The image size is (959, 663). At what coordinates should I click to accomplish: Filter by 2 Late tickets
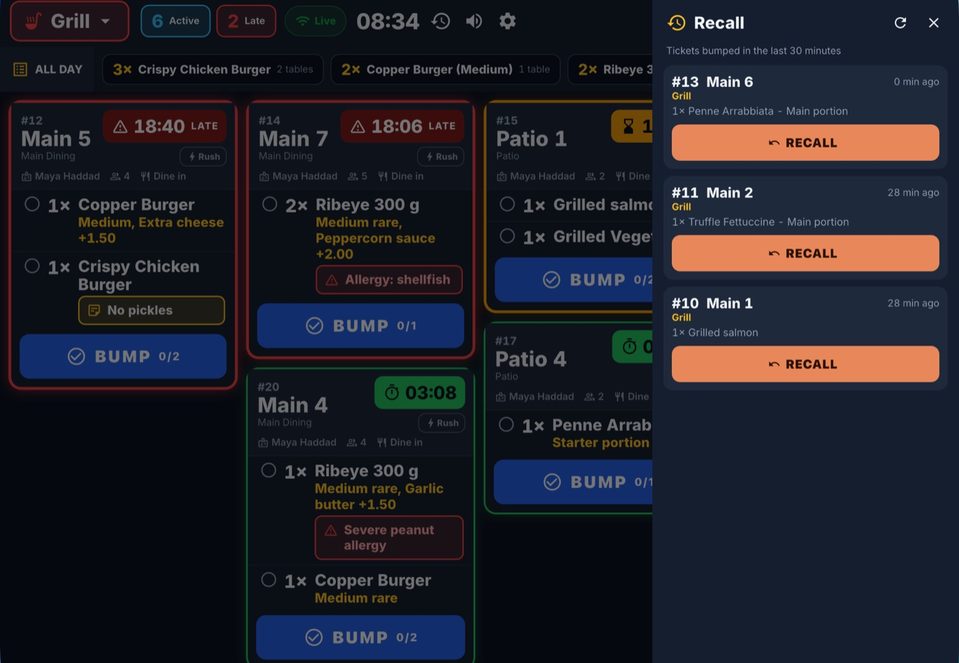[x=246, y=21]
